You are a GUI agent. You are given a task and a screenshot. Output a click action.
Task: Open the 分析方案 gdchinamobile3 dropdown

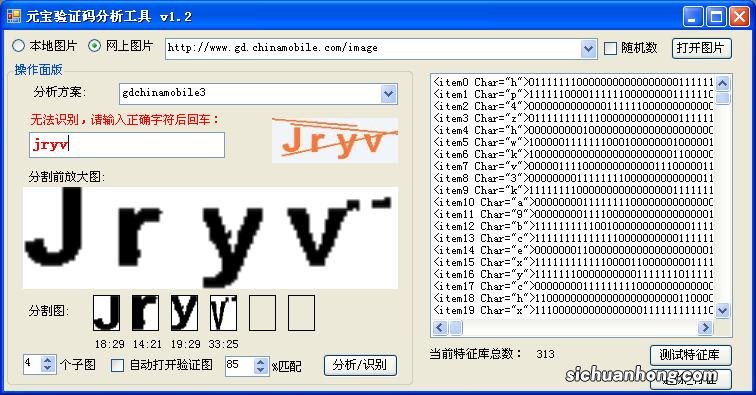[x=389, y=94]
